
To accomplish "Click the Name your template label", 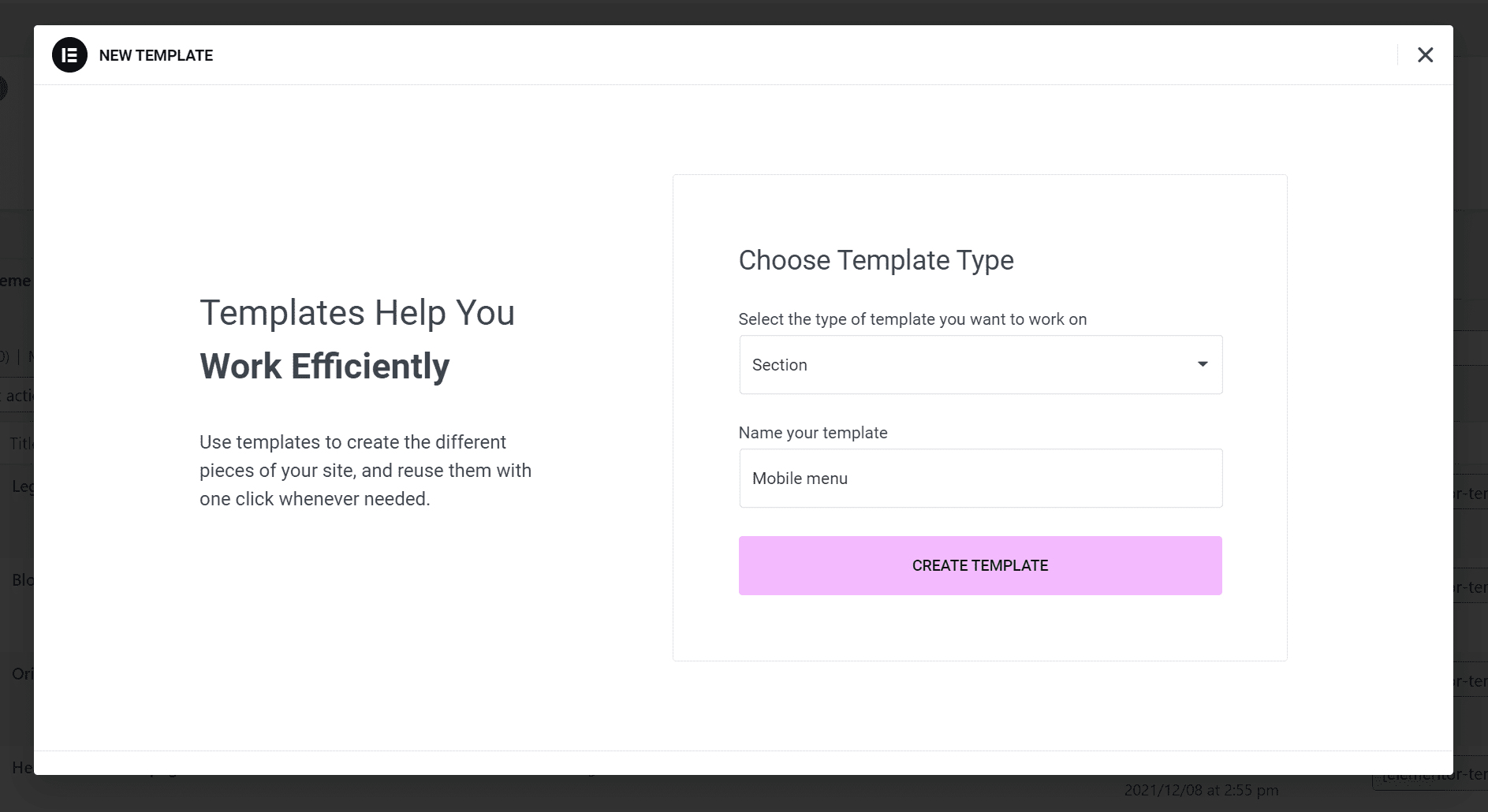I will pos(813,432).
